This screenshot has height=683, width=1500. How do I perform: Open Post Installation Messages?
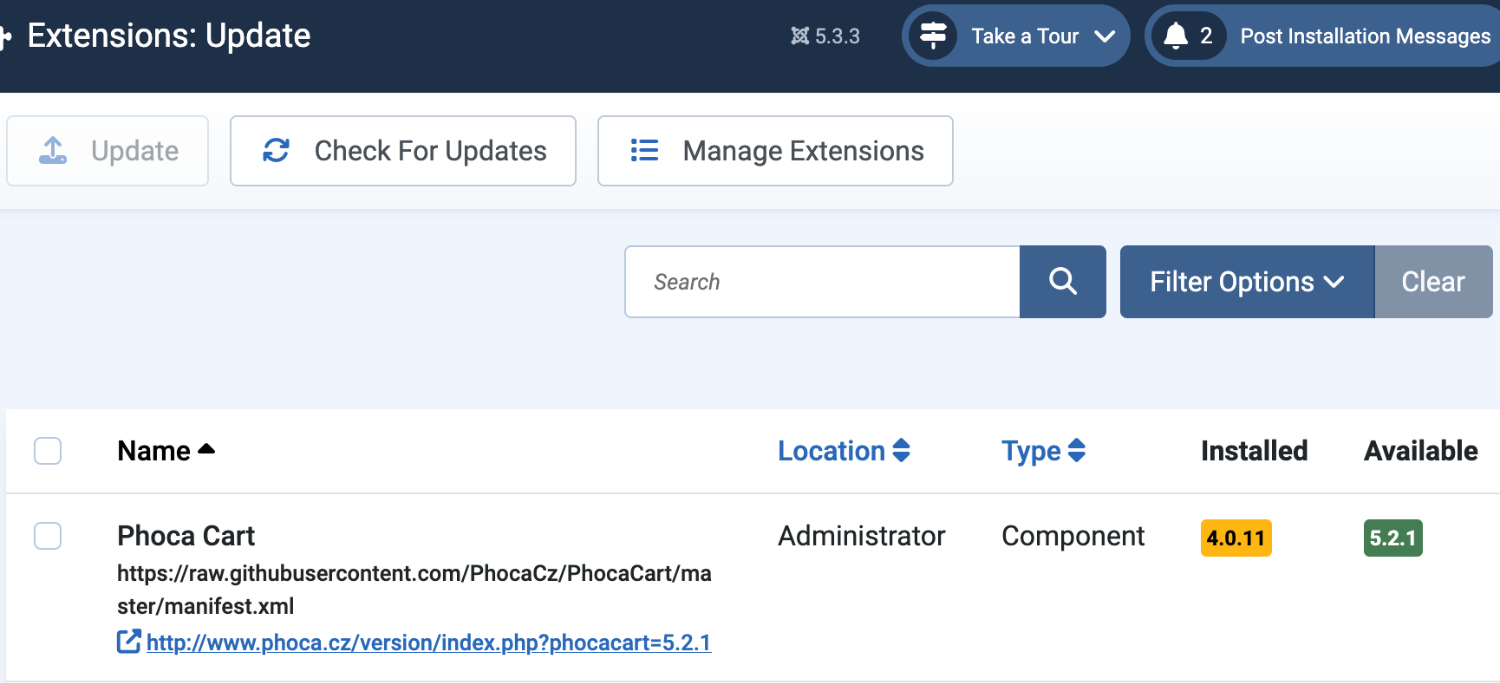click(x=1364, y=37)
